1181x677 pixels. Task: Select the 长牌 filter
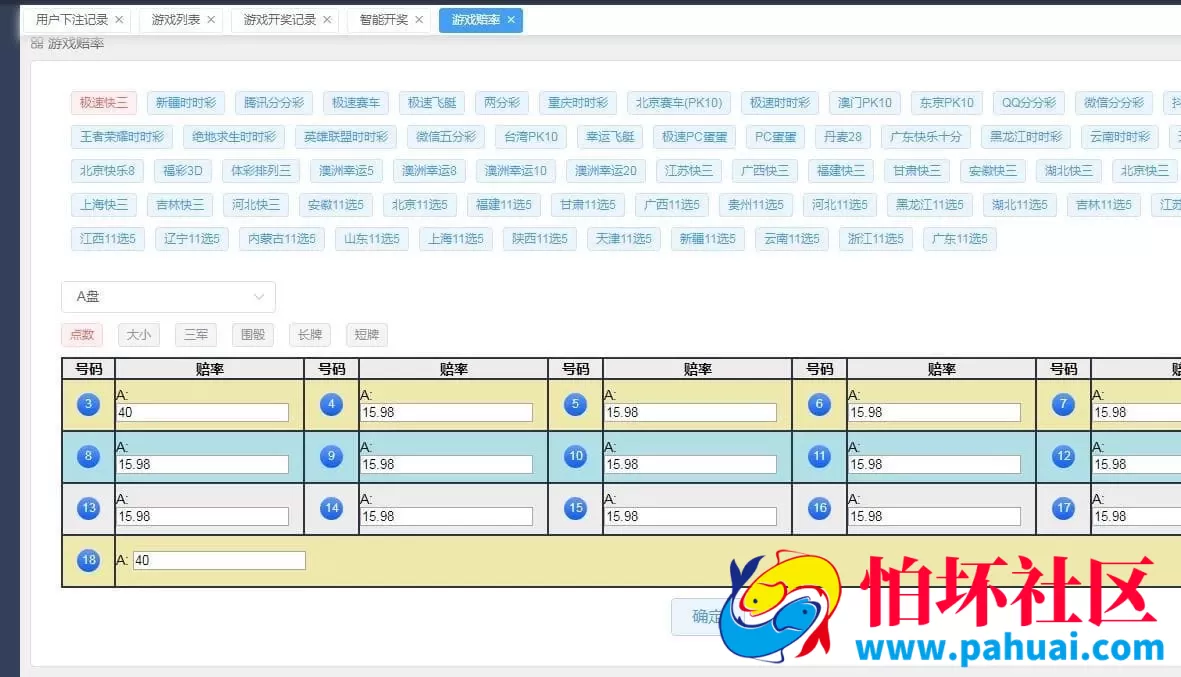tap(309, 335)
